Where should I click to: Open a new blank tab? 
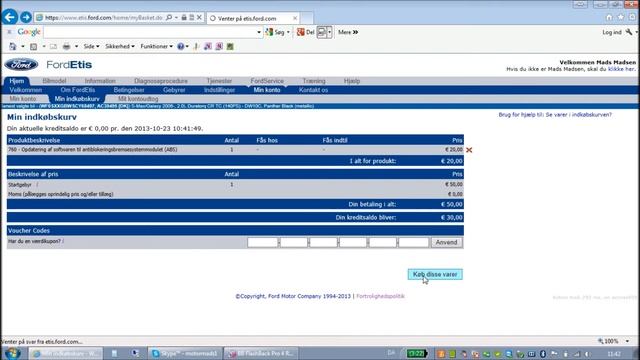tap(307, 18)
